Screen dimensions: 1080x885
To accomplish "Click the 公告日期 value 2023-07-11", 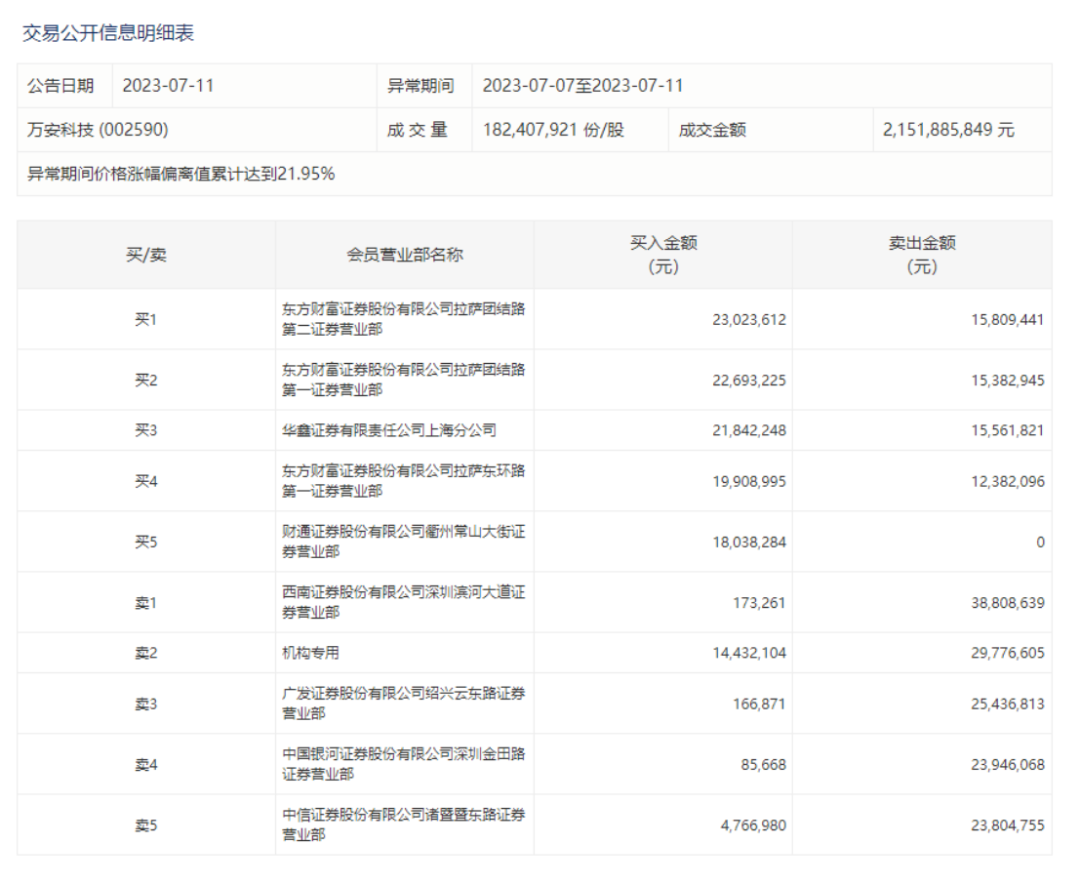I will (168, 86).
